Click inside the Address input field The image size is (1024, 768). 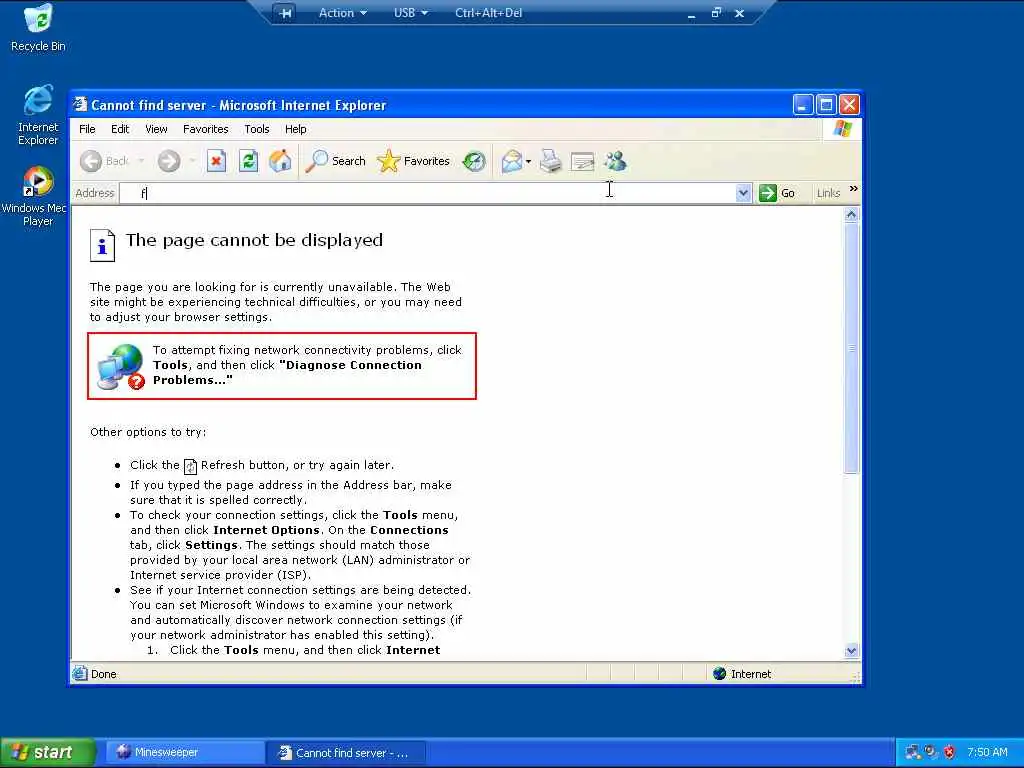pos(428,193)
